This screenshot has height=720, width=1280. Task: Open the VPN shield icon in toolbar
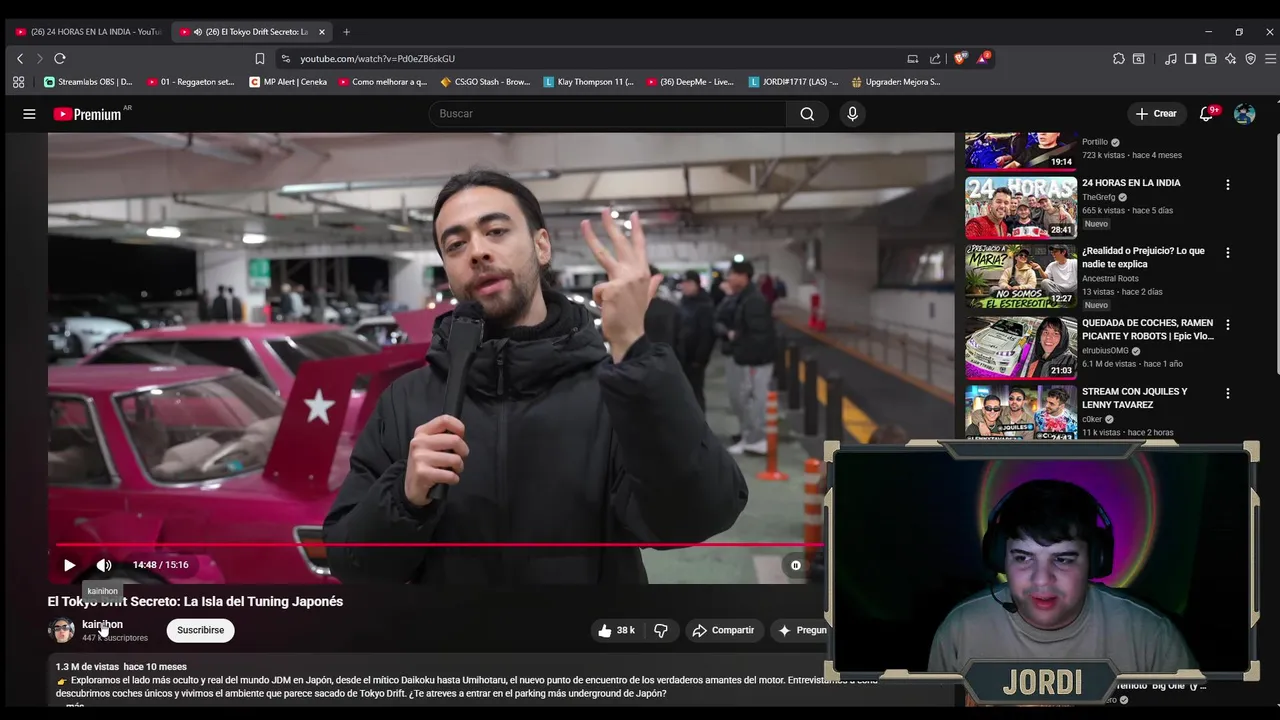click(x=1250, y=59)
